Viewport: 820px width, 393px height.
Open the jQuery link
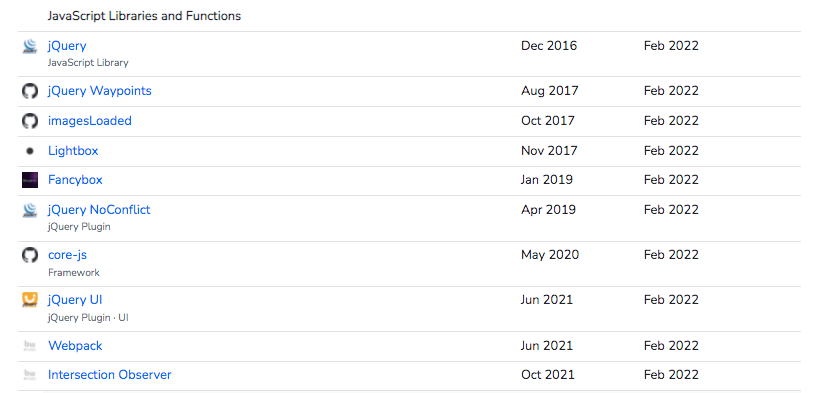click(x=67, y=46)
